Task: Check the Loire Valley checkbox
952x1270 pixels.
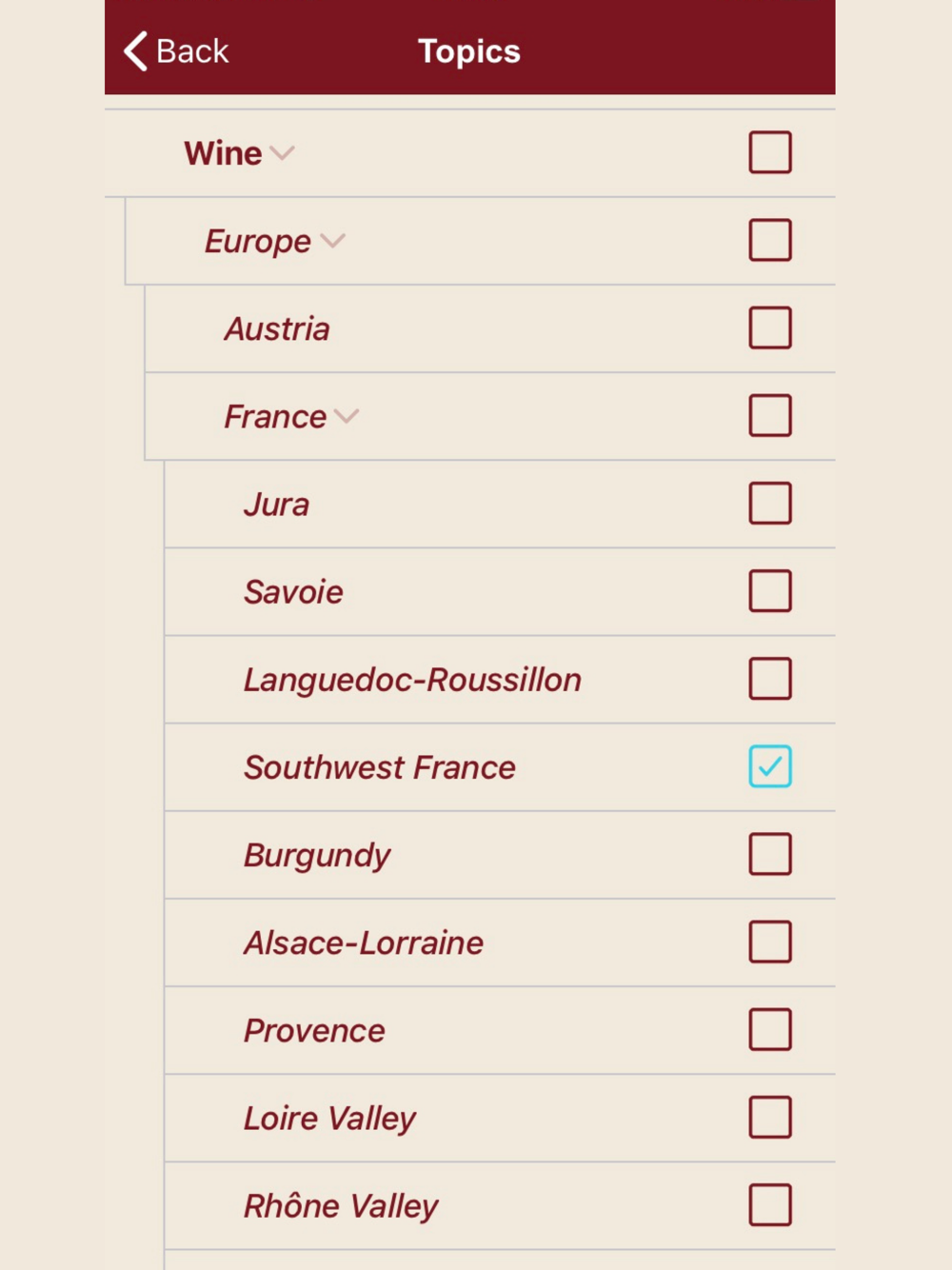Action: coord(769,1118)
